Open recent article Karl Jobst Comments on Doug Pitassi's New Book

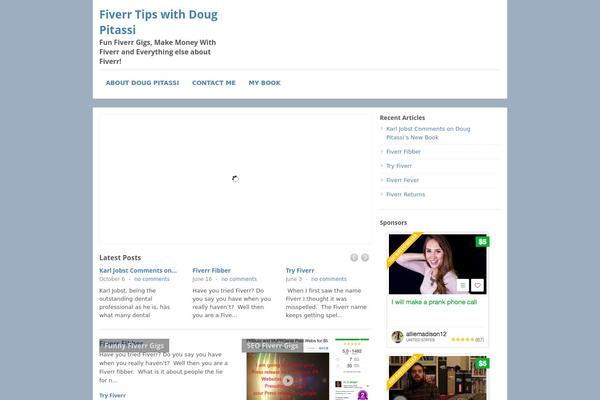tap(428, 133)
